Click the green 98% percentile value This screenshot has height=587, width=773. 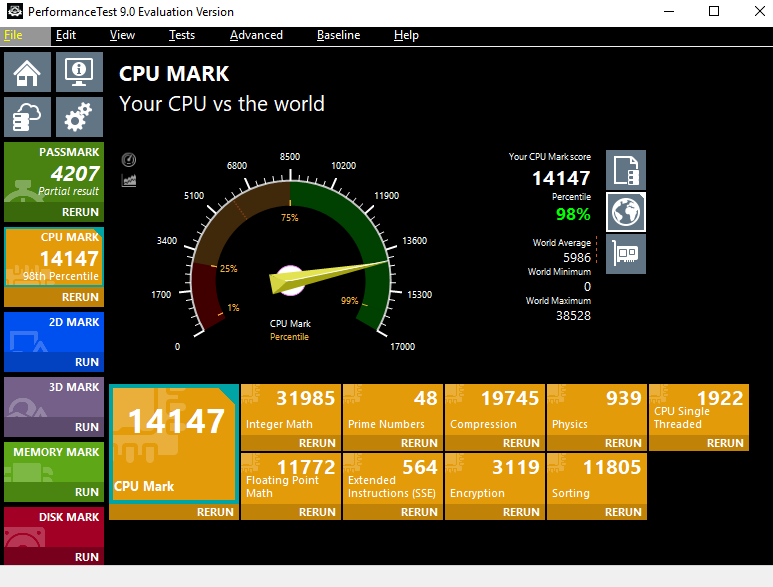click(x=573, y=214)
